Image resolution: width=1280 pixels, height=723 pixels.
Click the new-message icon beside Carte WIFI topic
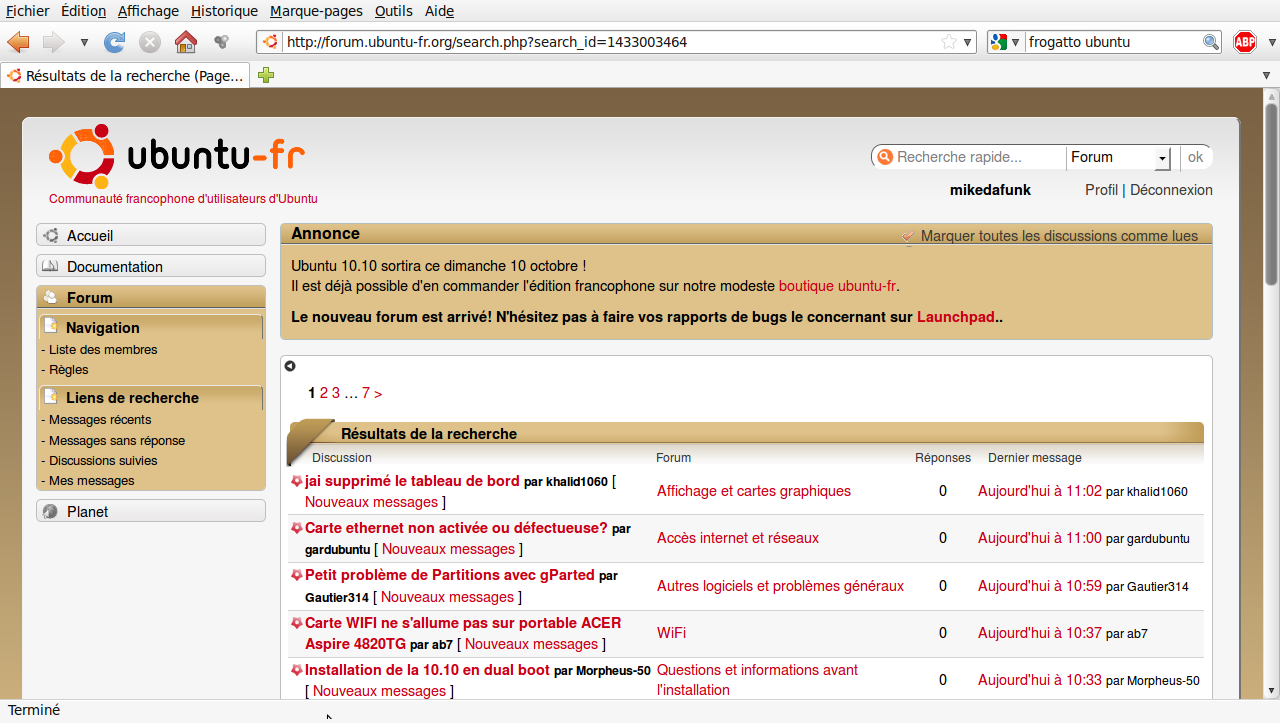pos(296,622)
